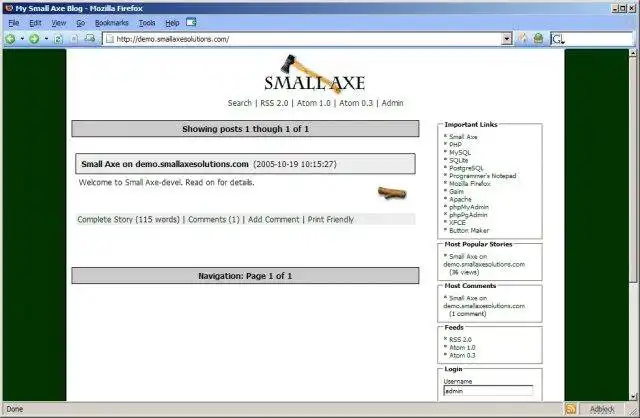Open Atom 1.0 link in header navigation
The height and width of the screenshot is (418, 640).
point(313,103)
